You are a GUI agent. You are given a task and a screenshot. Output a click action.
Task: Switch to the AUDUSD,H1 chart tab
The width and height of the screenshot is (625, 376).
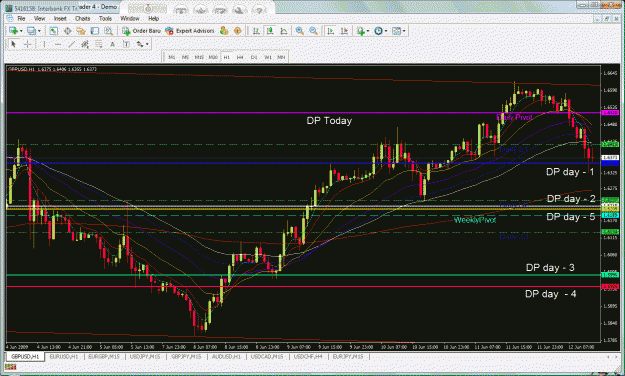226,356
